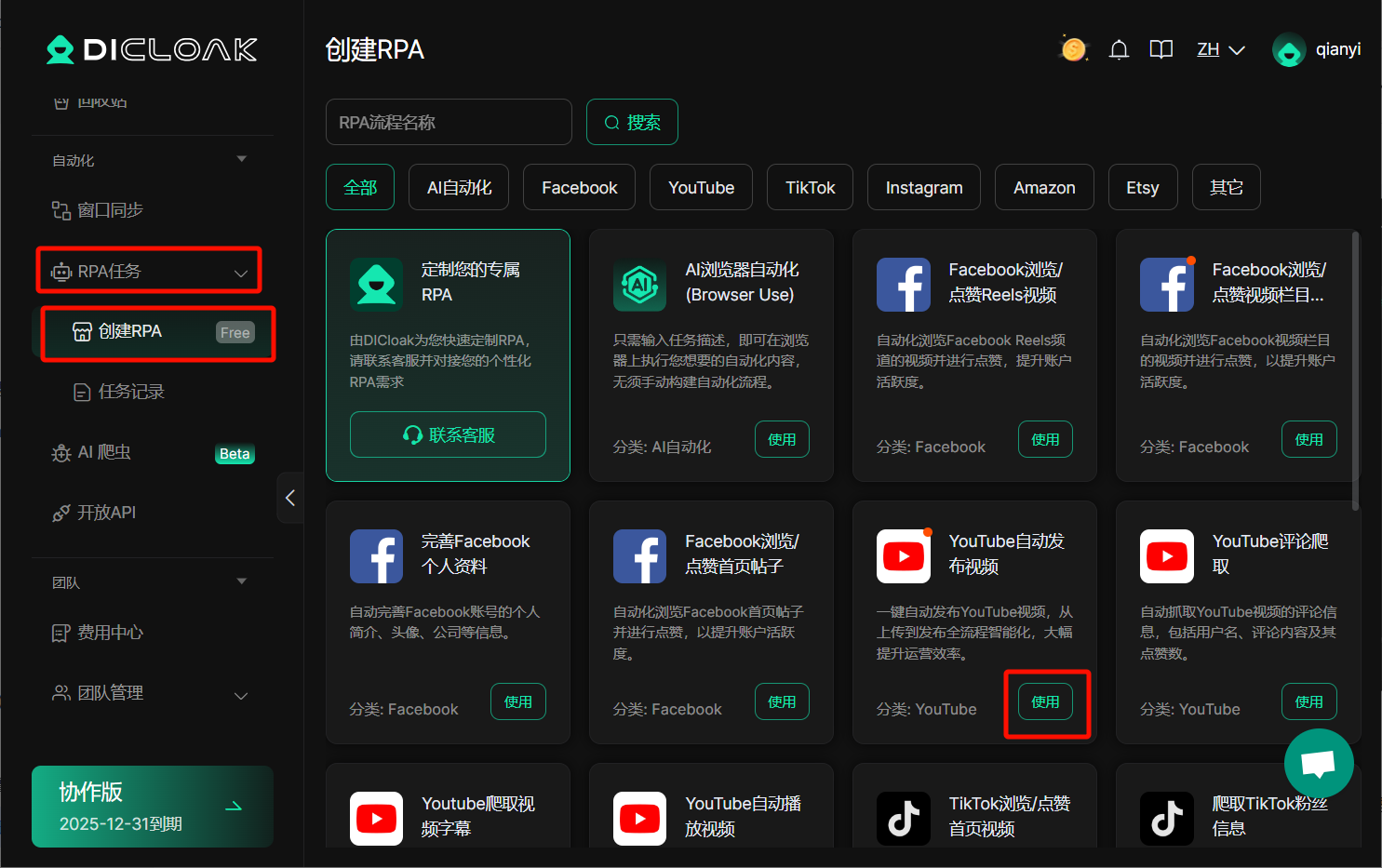The height and width of the screenshot is (868, 1382).
Task: Select the Amazon category tab
Action: [1044, 187]
